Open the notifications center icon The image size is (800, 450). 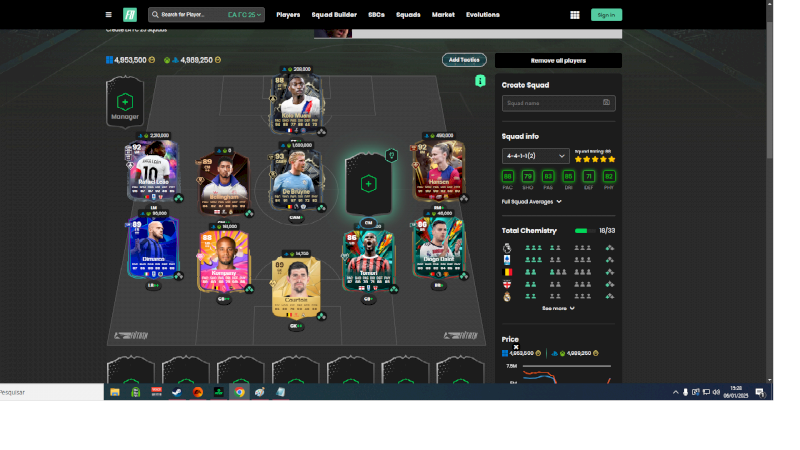[x=760, y=392]
